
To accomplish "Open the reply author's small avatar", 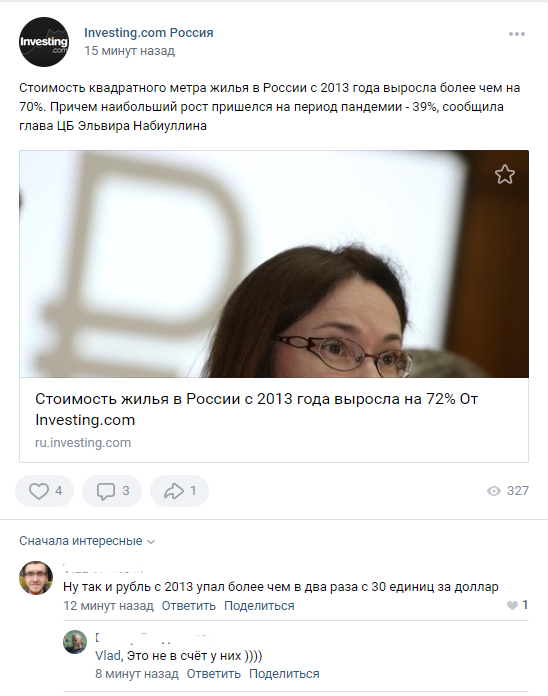I will click(x=75, y=642).
